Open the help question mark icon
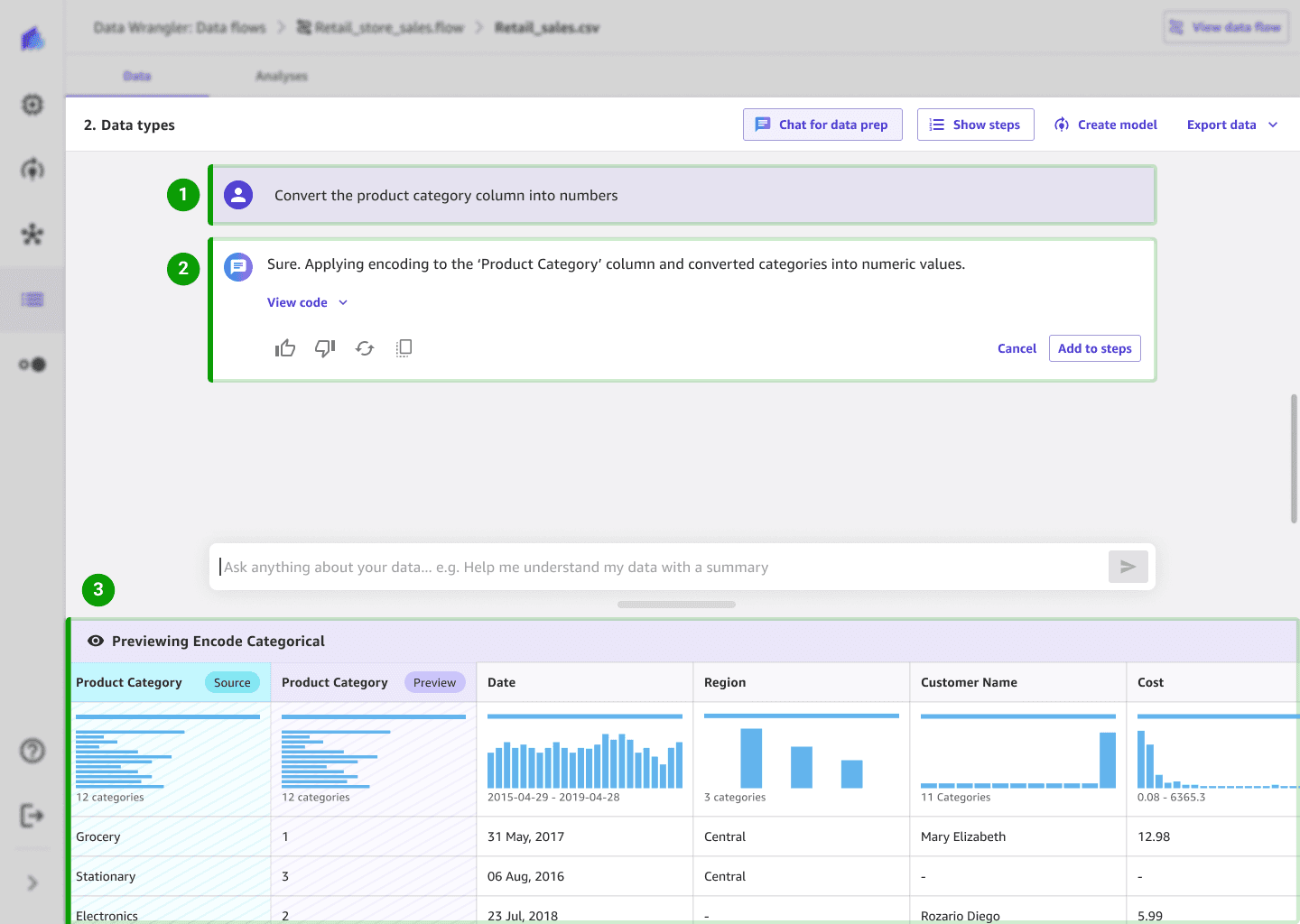Screen dimensions: 1300x924 [32, 751]
